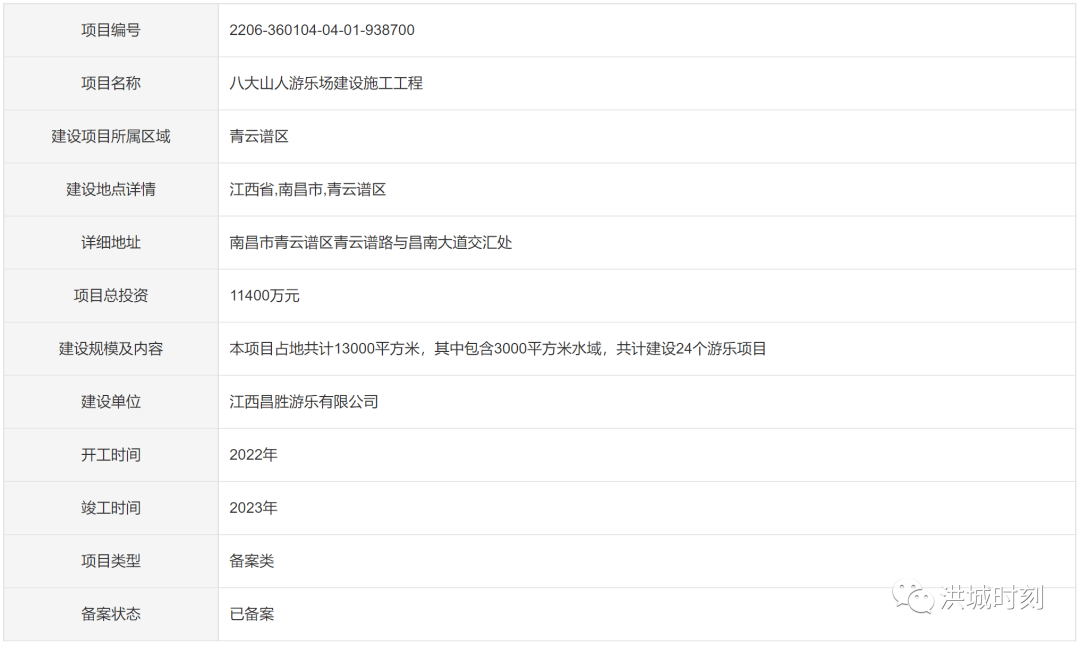The height and width of the screenshot is (645, 1080).
Task: Click the 竣工时间 label
Action: [111, 508]
